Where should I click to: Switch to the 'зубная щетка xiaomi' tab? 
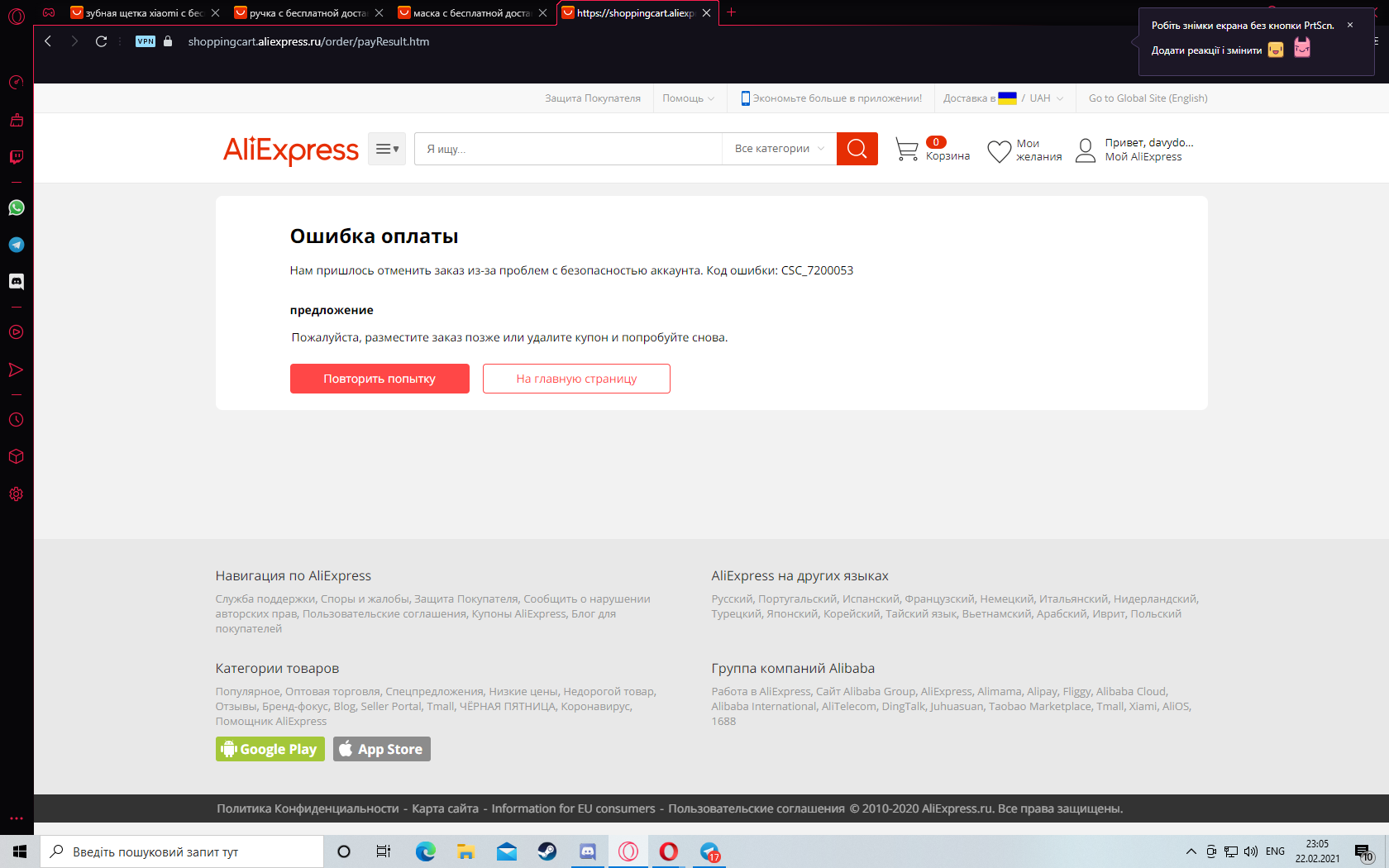(x=145, y=13)
